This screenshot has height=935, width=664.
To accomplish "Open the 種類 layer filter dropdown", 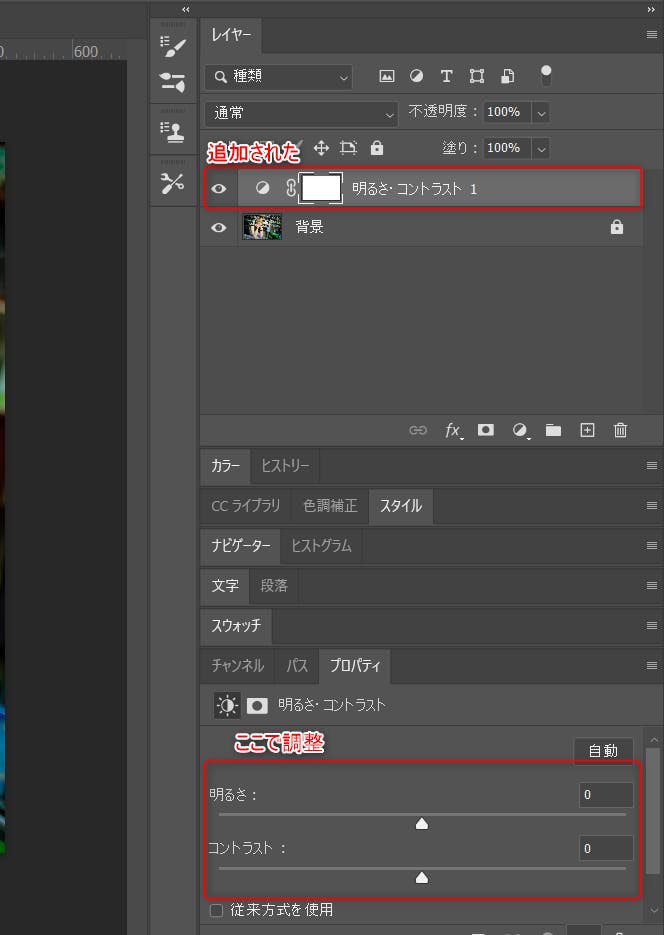I will [279, 76].
